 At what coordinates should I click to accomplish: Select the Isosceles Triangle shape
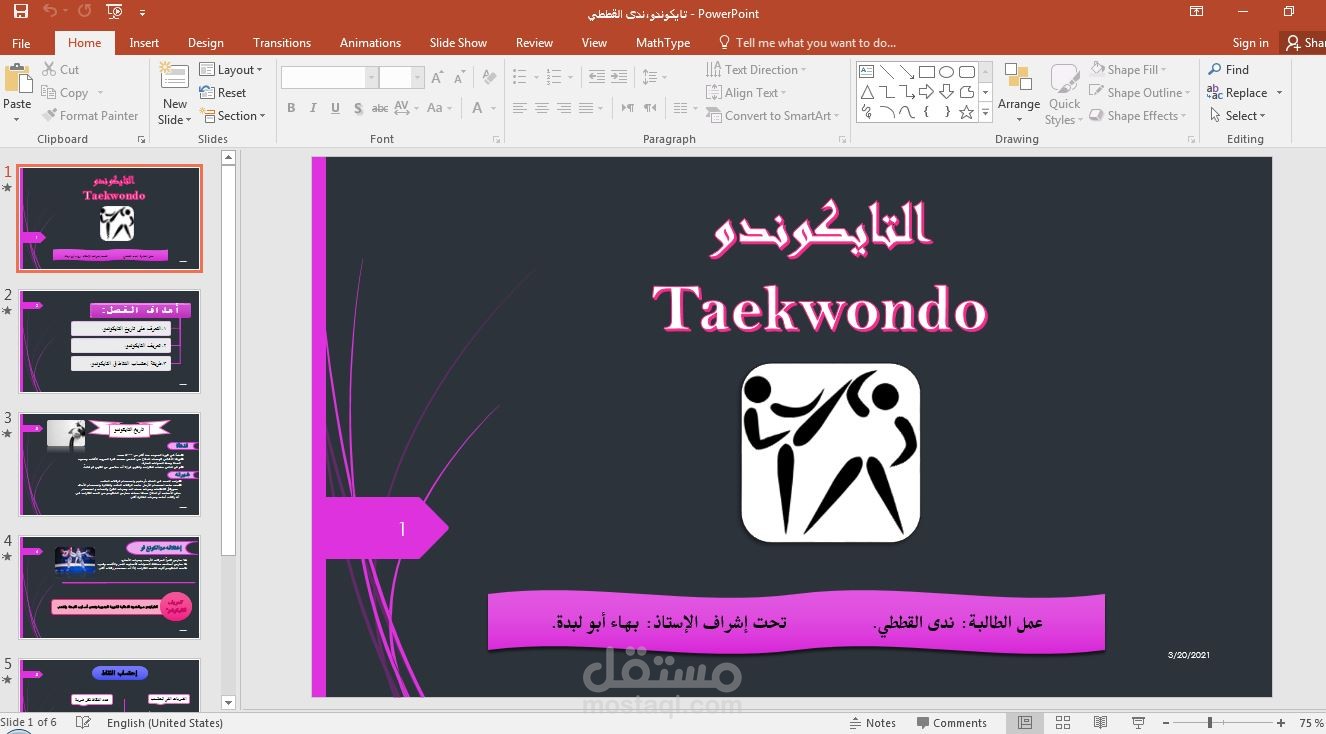tap(866, 92)
